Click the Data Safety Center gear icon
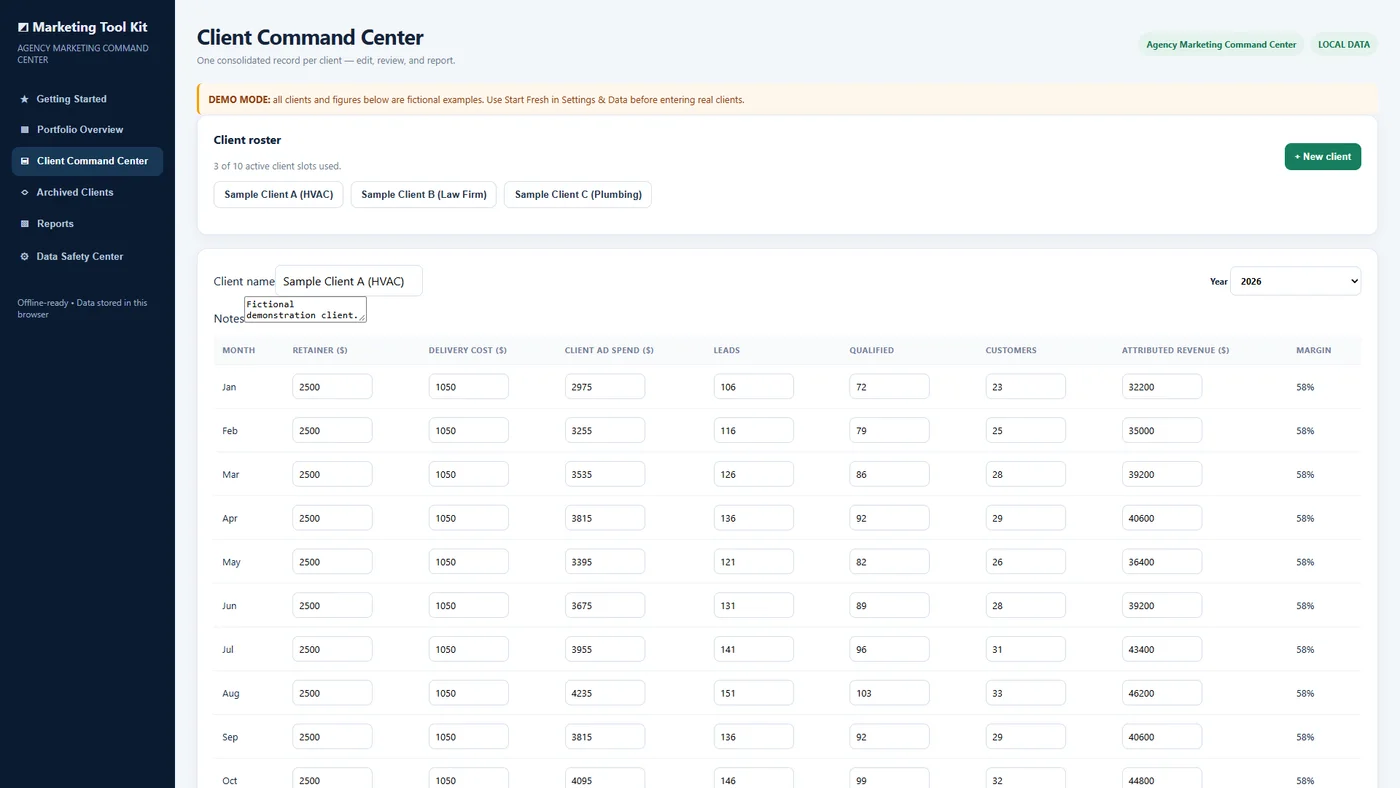Image resolution: width=1400 pixels, height=788 pixels. pyautogui.click(x=24, y=256)
